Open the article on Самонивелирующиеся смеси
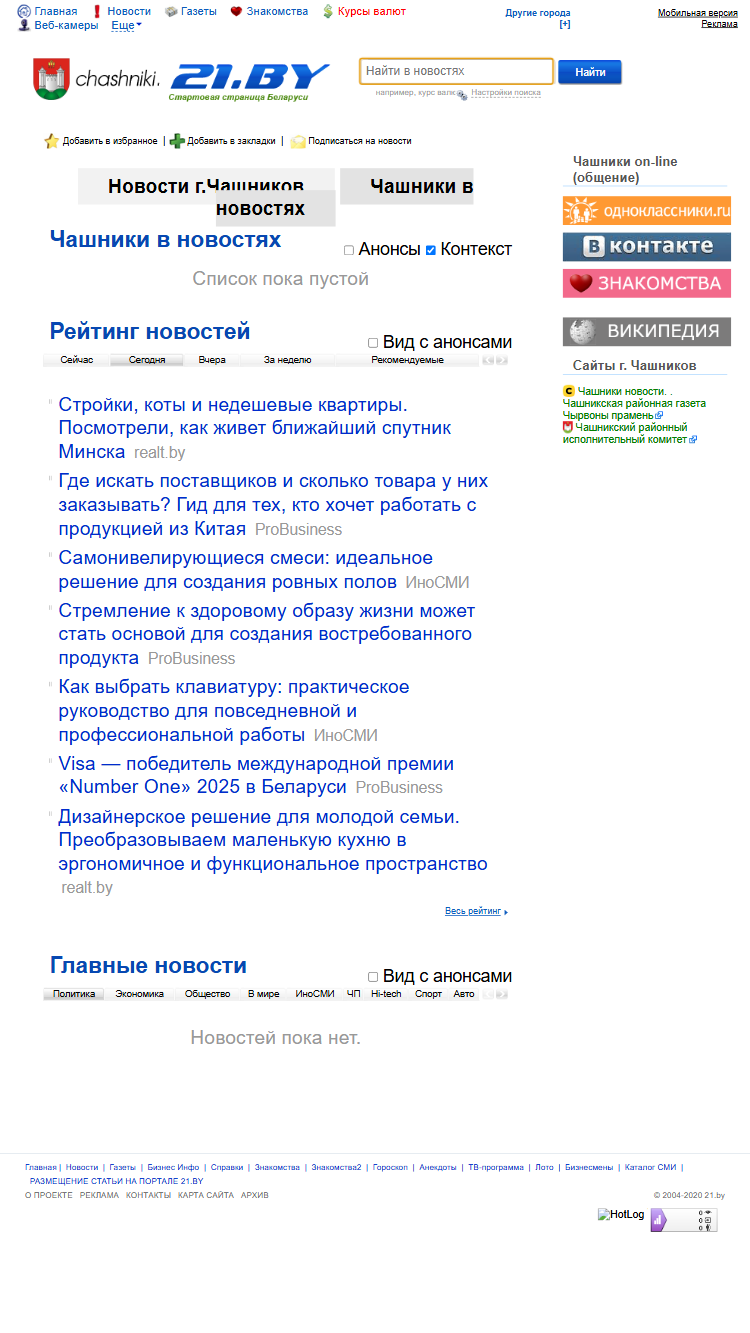 pos(246,569)
